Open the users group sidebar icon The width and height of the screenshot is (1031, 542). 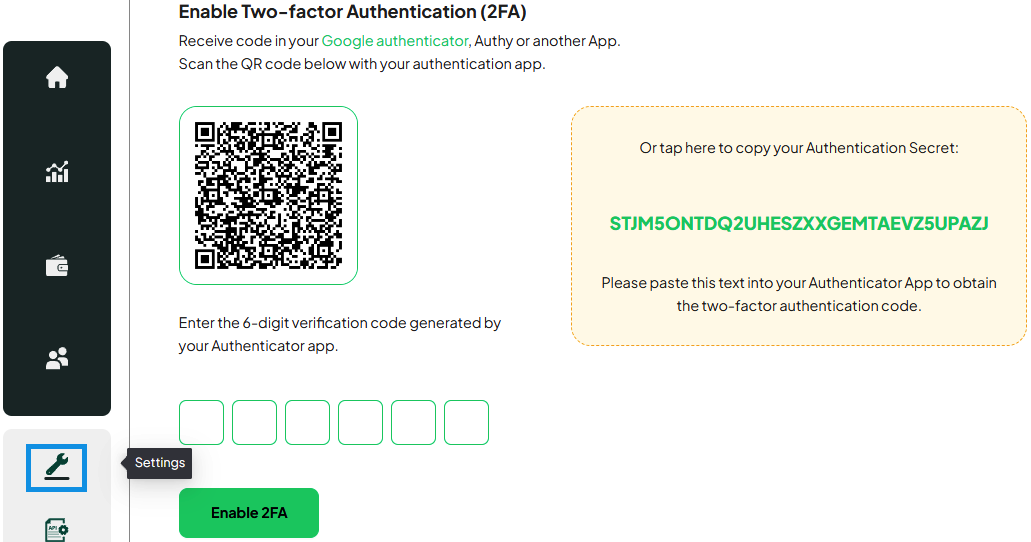pos(57,358)
